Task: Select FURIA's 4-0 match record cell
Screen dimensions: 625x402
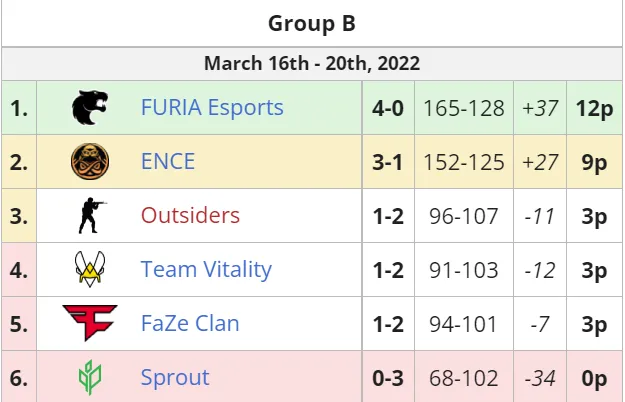Action: click(388, 108)
